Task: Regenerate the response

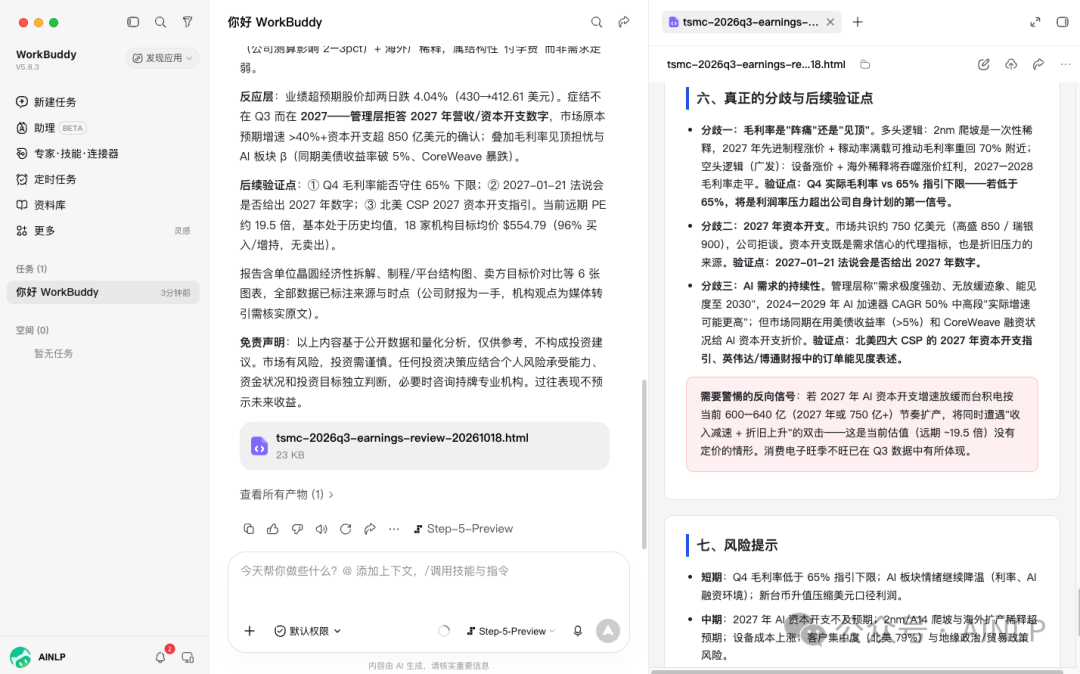Action: pyautogui.click(x=346, y=529)
